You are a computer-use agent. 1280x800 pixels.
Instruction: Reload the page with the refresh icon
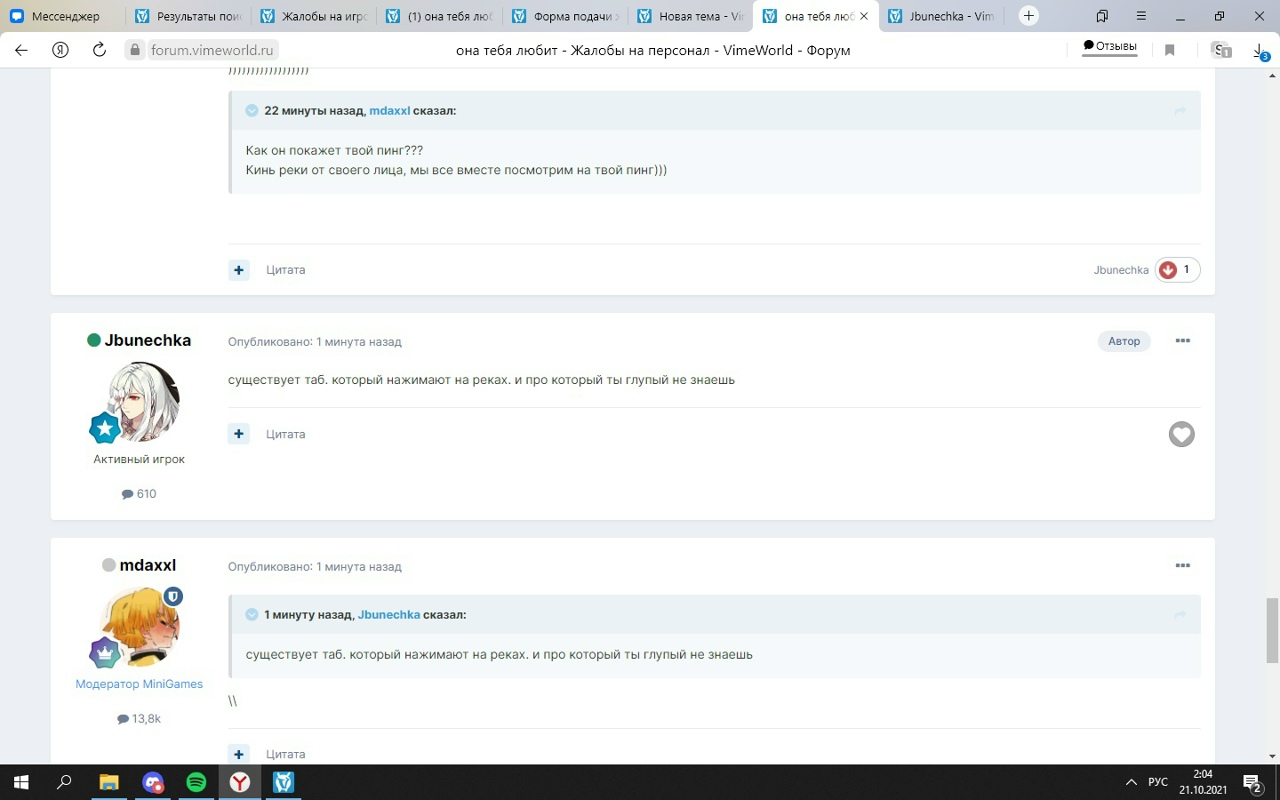pos(99,50)
